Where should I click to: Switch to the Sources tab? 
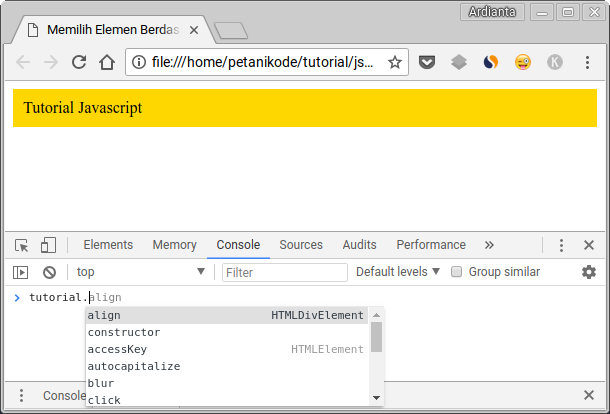click(x=301, y=245)
